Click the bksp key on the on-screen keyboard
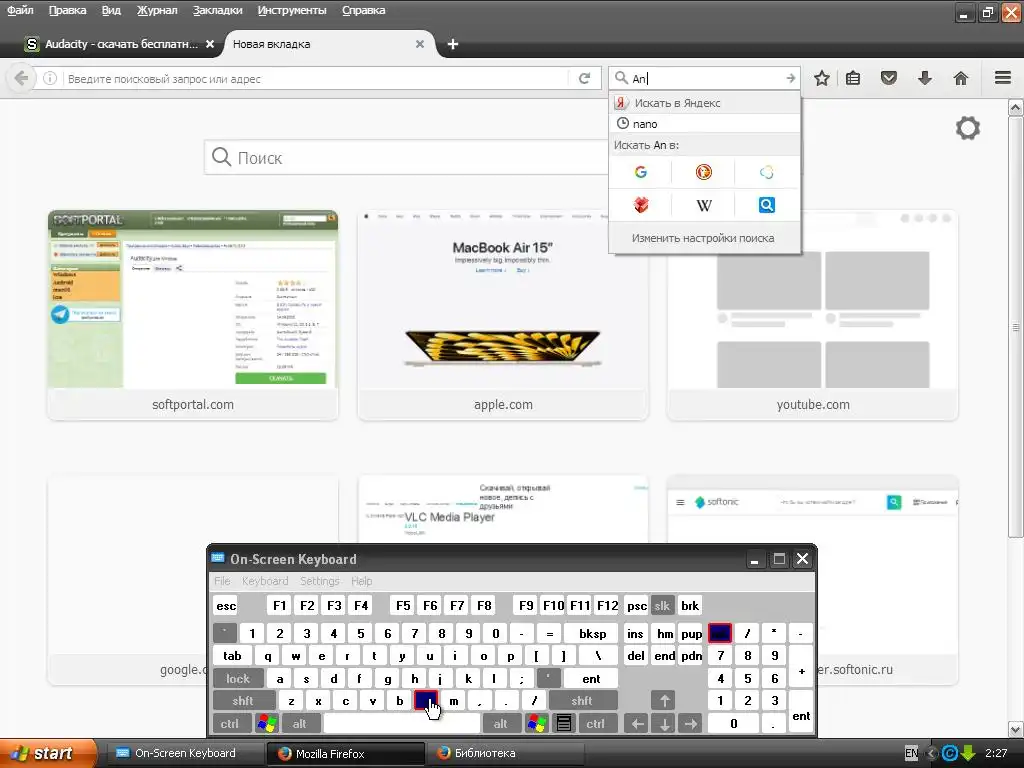This screenshot has height=768, width=1024. [592, 633]
